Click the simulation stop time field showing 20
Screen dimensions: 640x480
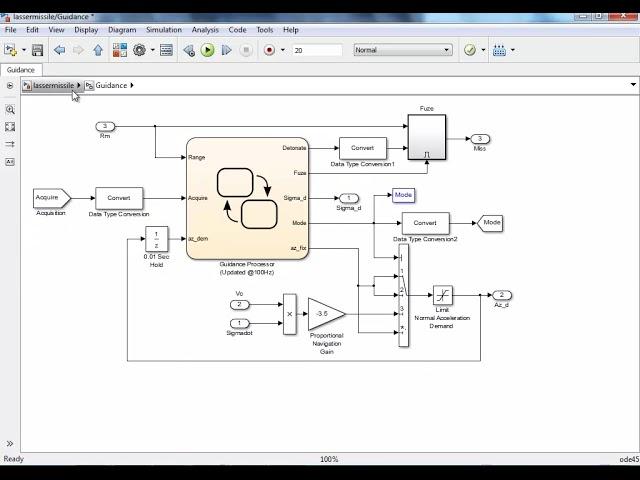point(317,50)
